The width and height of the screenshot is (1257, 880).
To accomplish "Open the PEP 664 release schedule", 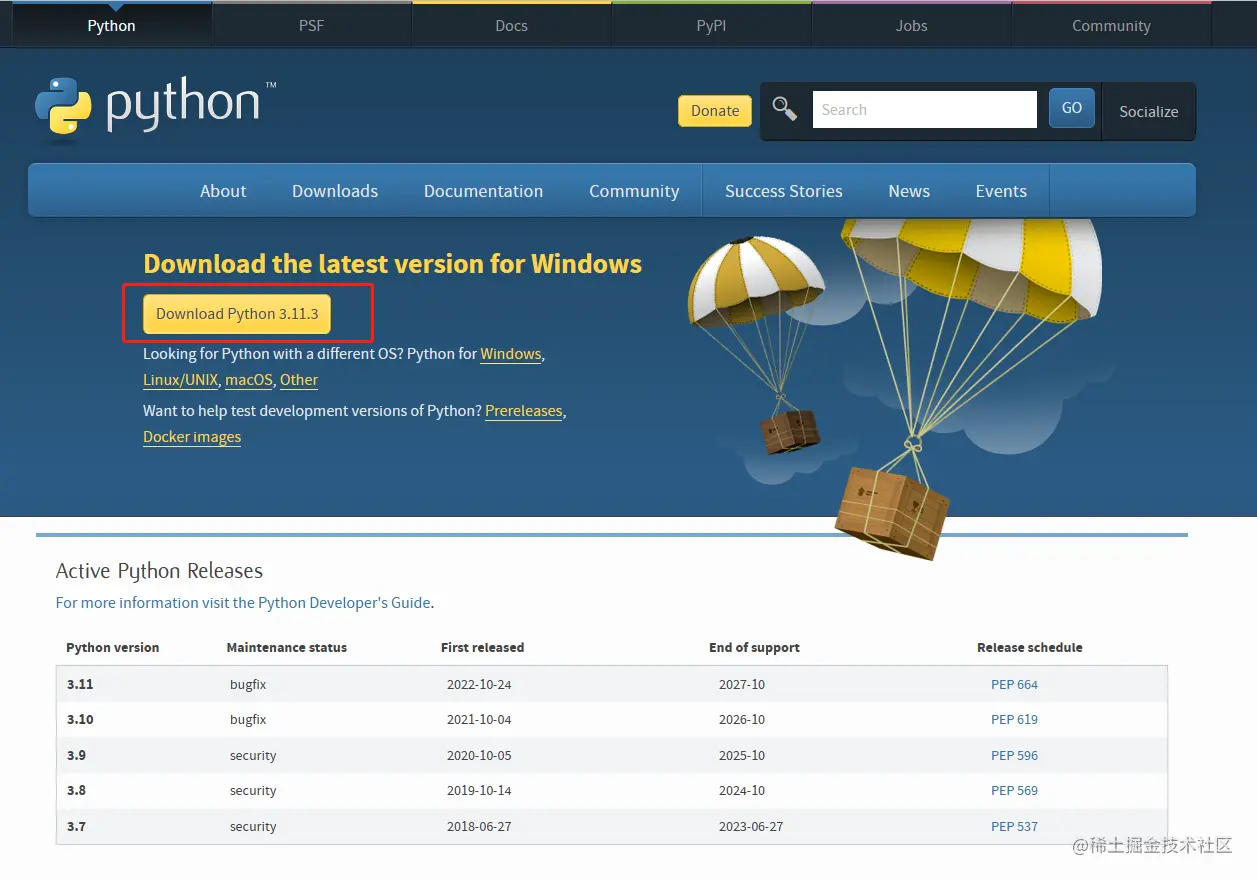I will [x=1014, y=685].
